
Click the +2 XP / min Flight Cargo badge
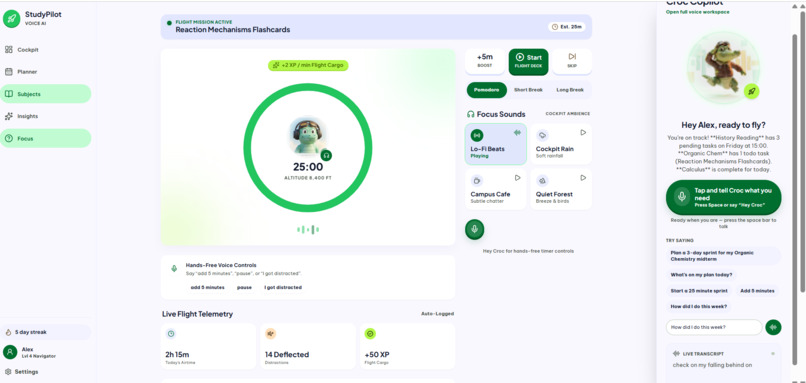pos(308,65)
